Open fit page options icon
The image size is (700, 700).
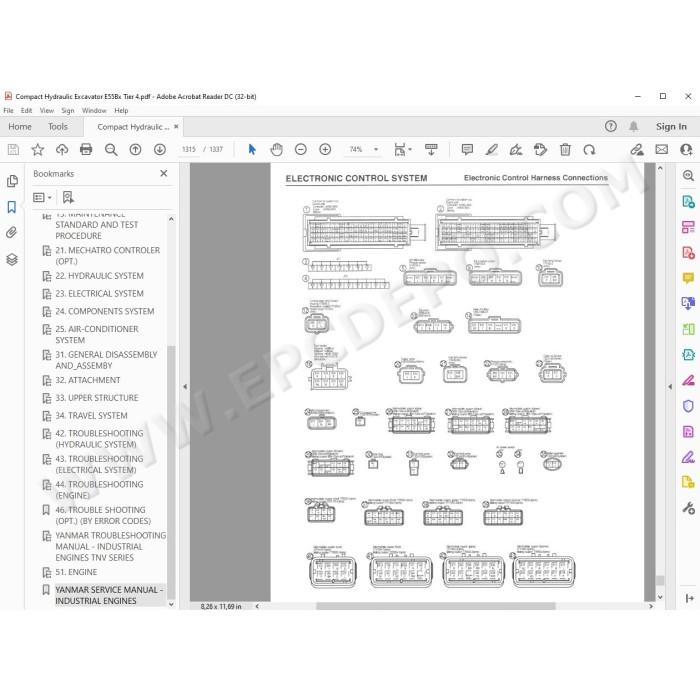point(402,150)
